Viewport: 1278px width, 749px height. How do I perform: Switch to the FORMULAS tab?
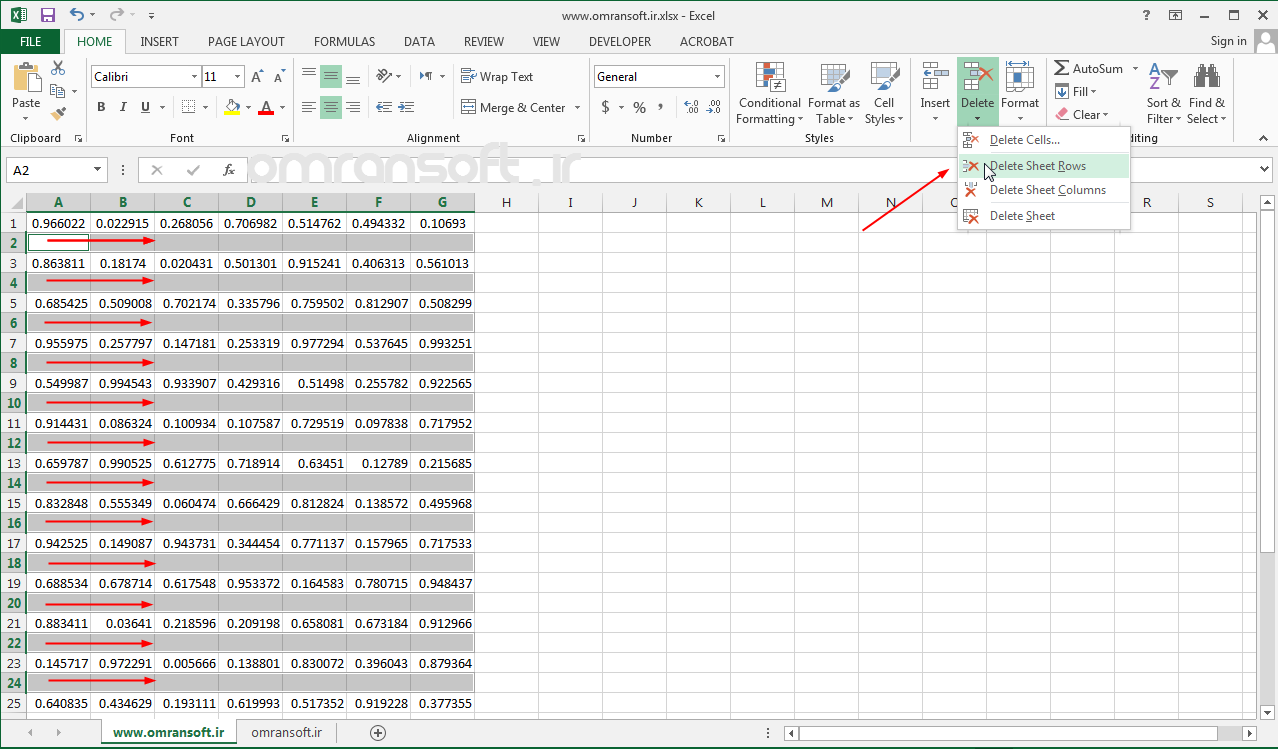click(x=345, y=42)
